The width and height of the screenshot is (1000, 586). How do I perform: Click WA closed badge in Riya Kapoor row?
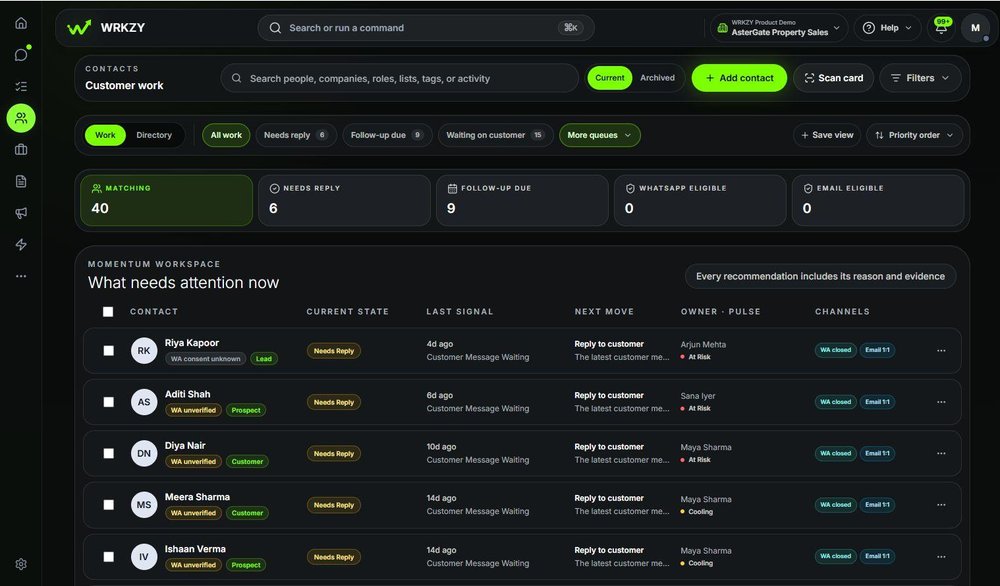tap(835, 350)
